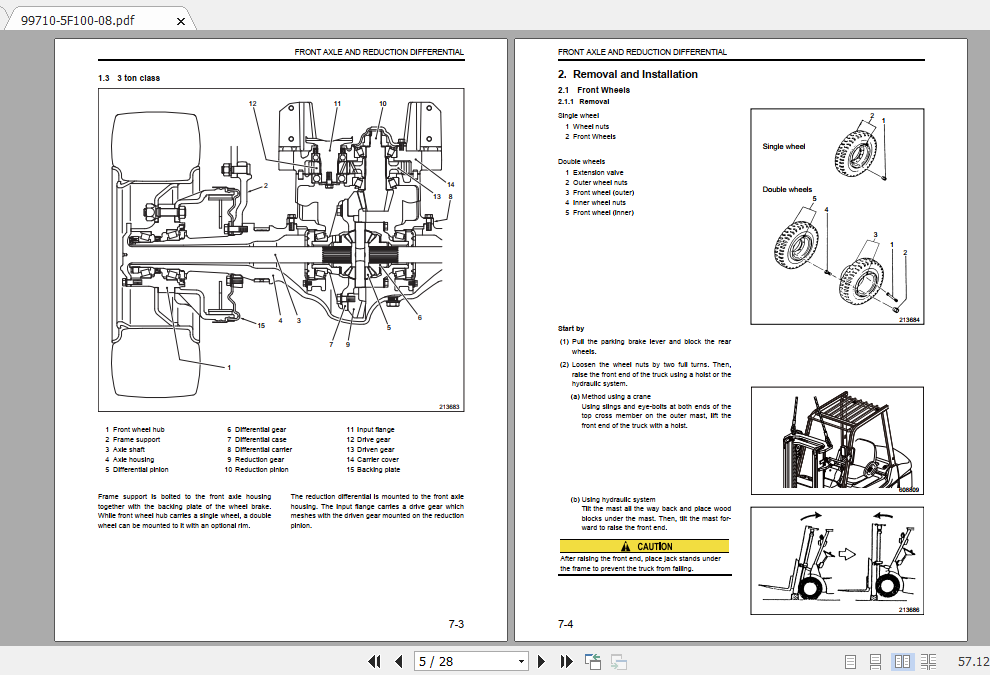Enable continuous scrolling layout
This screenshot has width=990, height=675.
876,661
